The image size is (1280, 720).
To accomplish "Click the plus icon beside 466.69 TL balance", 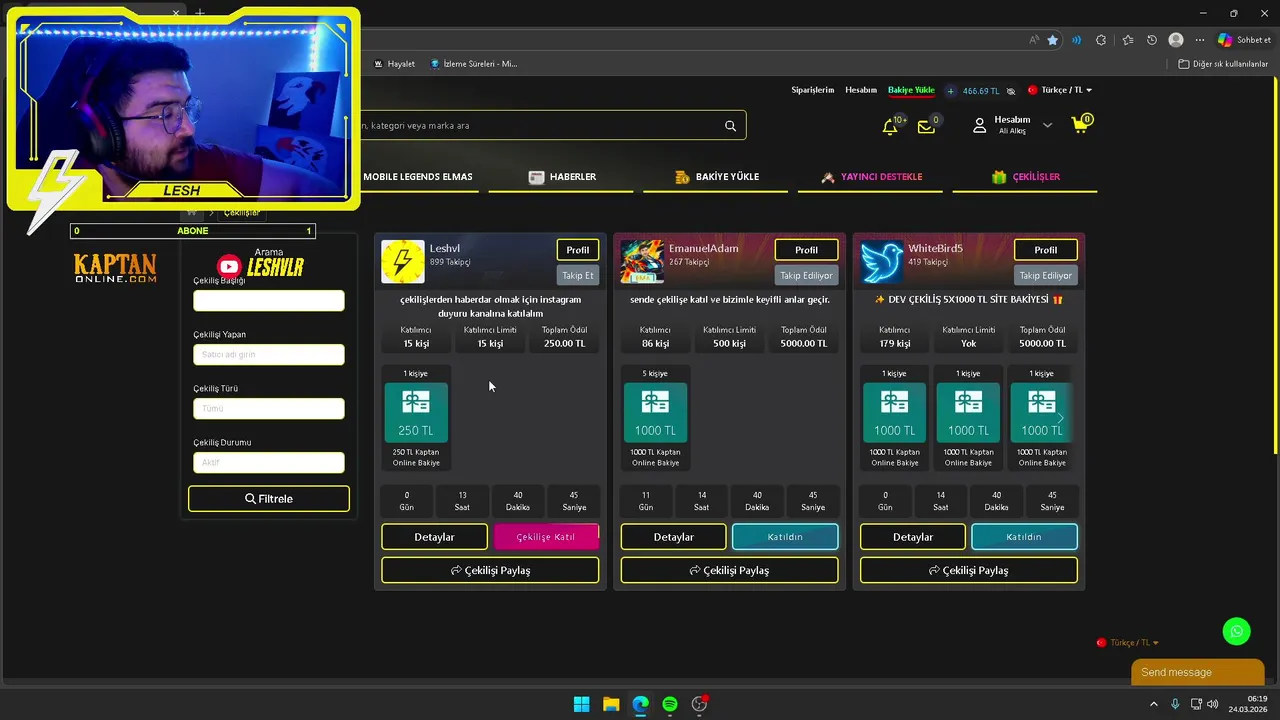I will click(951, 91).
